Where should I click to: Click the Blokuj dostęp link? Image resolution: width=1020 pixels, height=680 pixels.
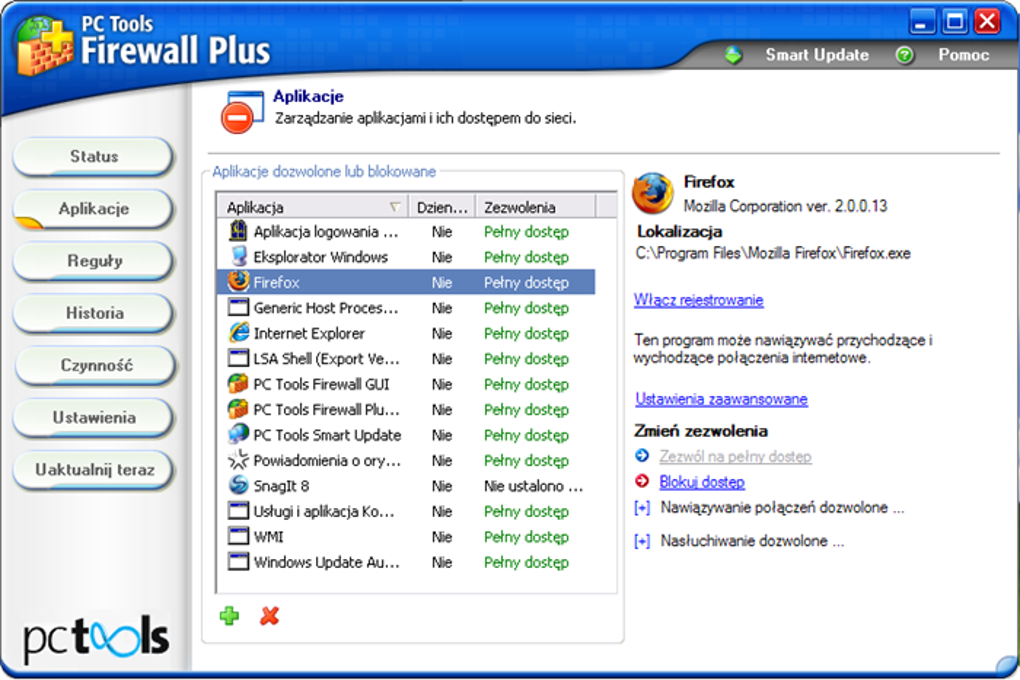tap(702, 482)
